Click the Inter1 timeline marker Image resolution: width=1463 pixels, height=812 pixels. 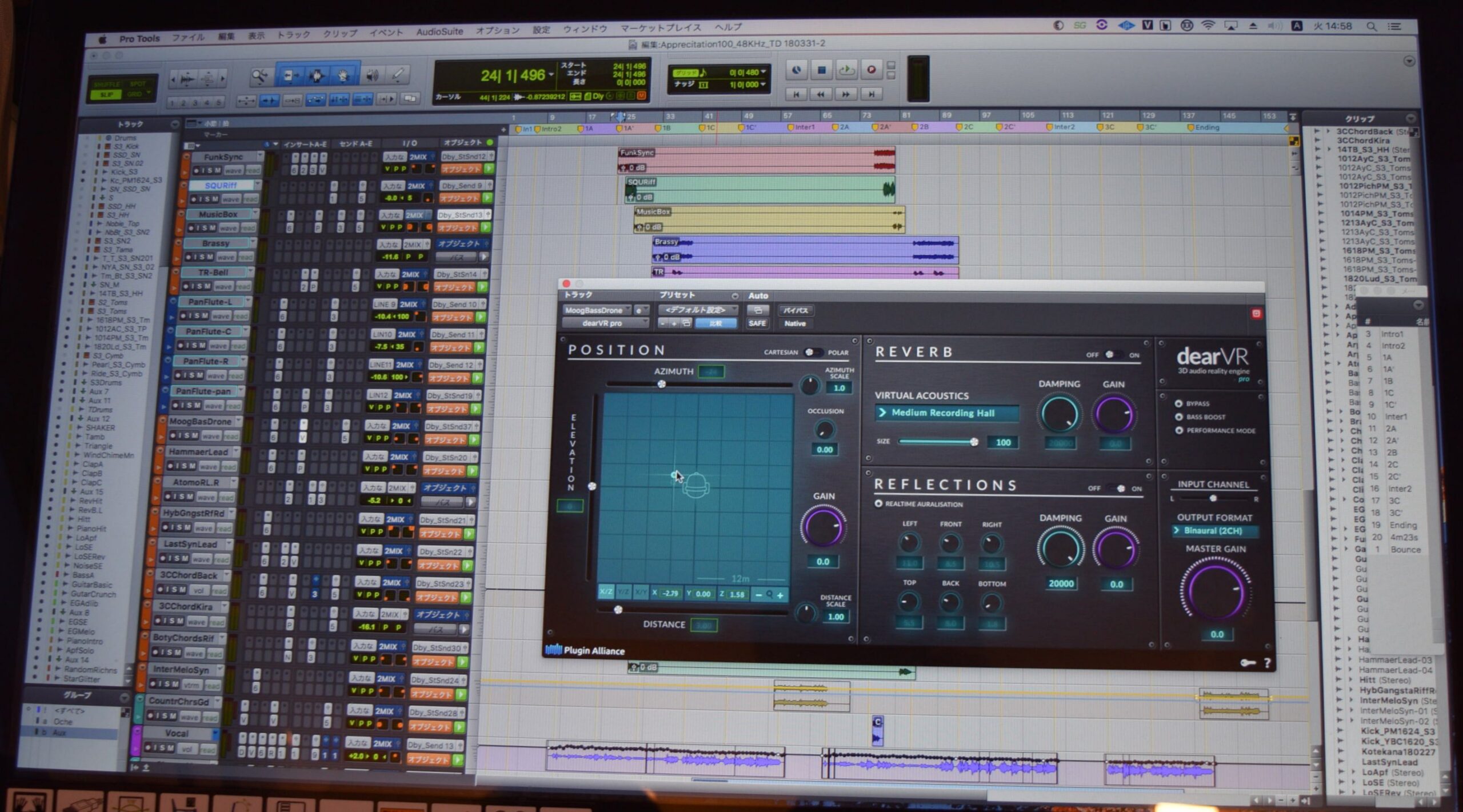[x=801, y=127]
